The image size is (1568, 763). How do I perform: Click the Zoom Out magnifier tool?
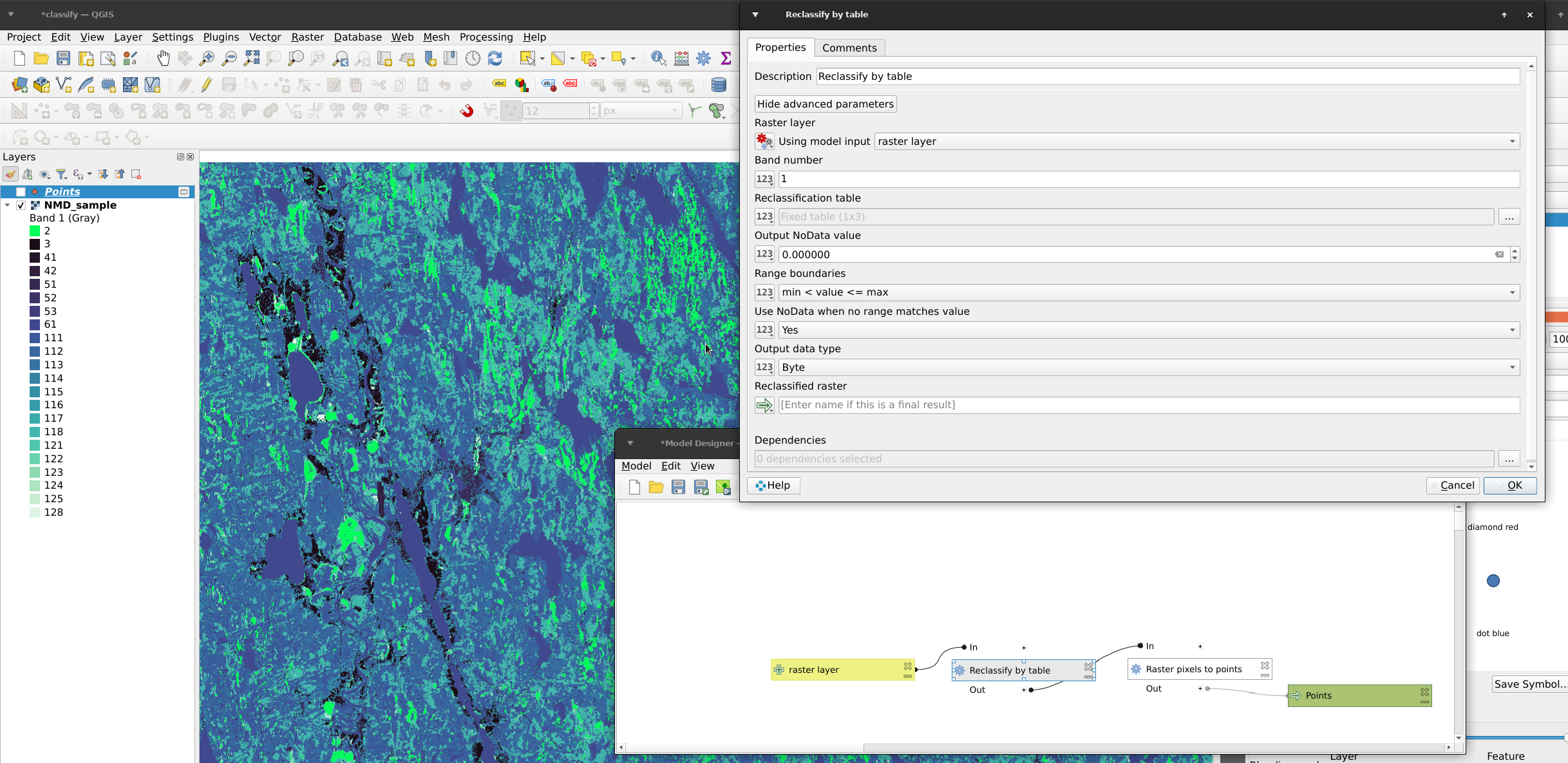coord(229,59)
